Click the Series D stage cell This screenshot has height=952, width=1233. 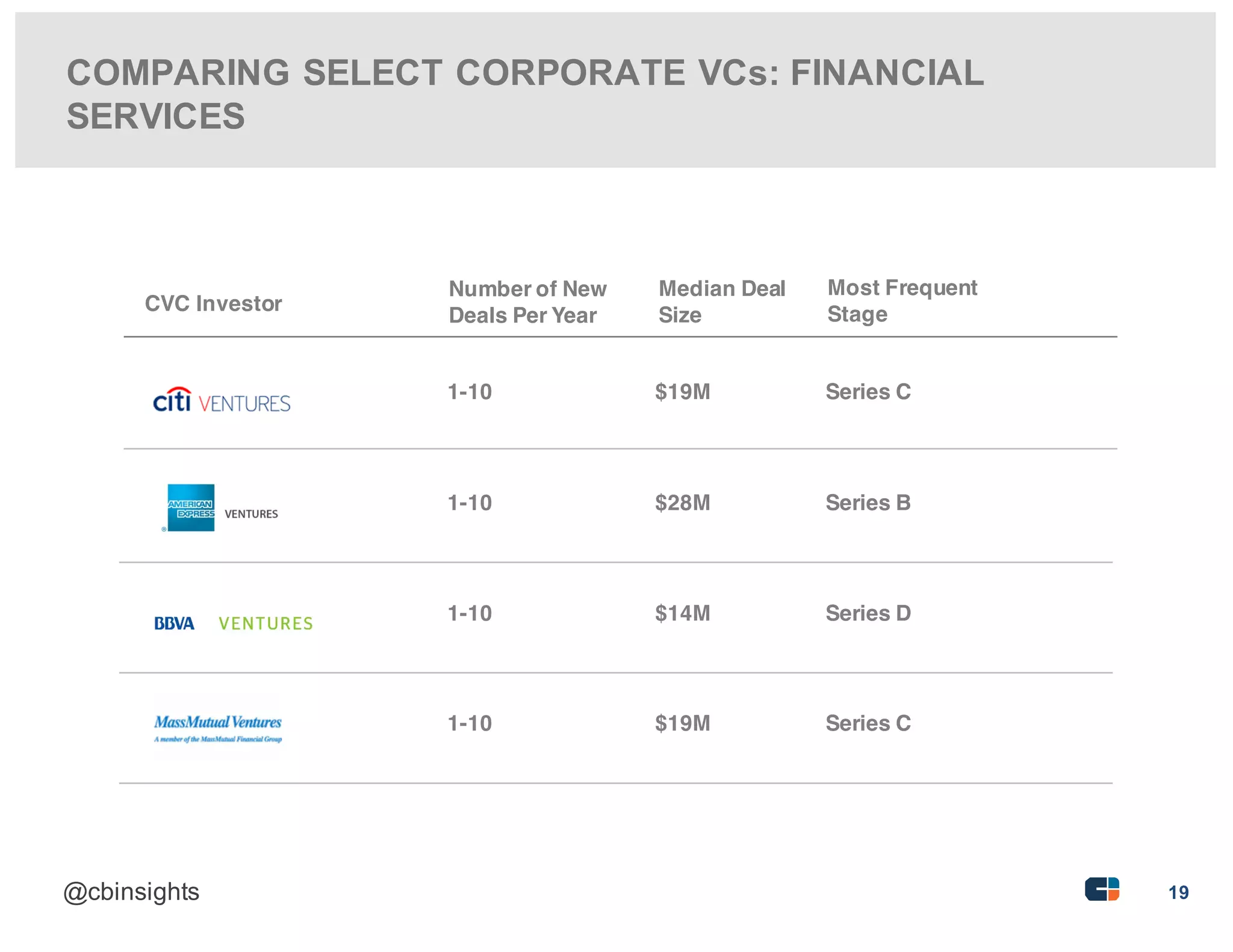[x=868, y=613]
